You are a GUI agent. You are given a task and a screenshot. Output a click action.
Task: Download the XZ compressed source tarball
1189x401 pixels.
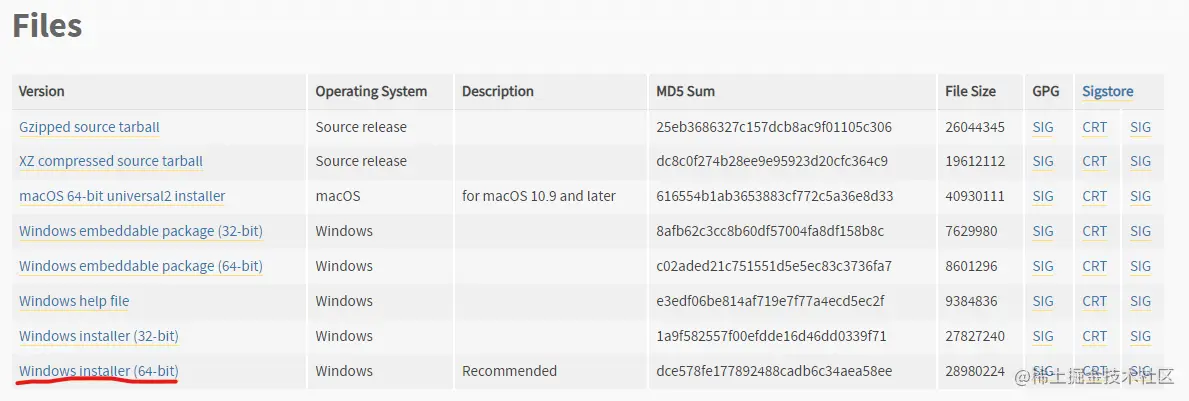[111, 161]
